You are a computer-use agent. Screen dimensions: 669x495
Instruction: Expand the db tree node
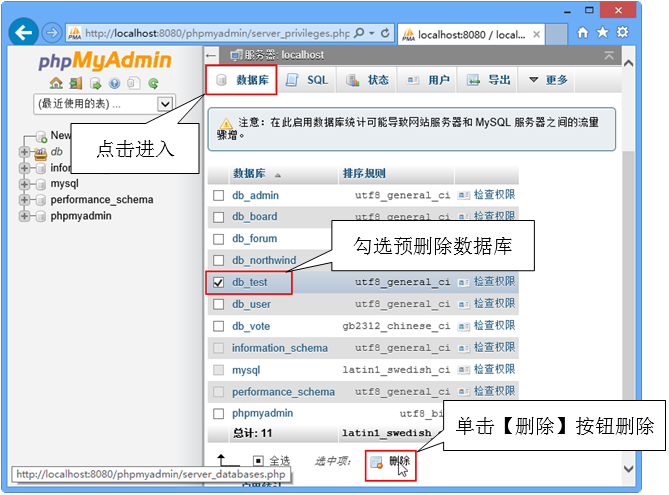(24, 151)
